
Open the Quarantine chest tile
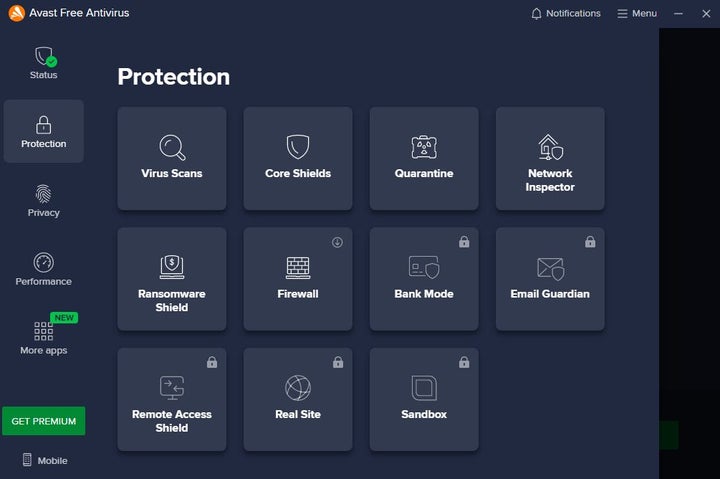coord(424,159)
